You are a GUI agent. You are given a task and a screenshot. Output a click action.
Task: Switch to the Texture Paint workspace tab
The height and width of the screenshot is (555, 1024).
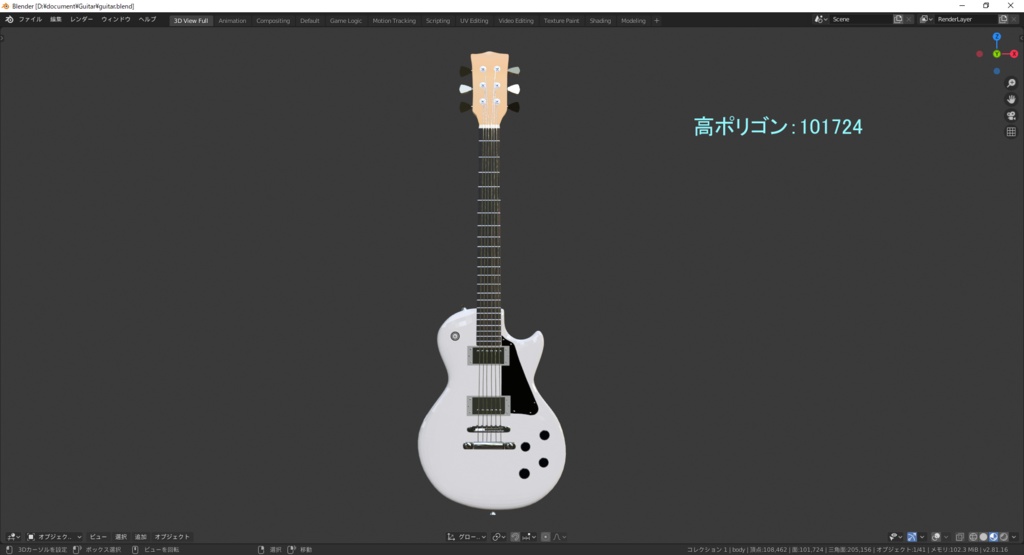click(x=562, y=21)
